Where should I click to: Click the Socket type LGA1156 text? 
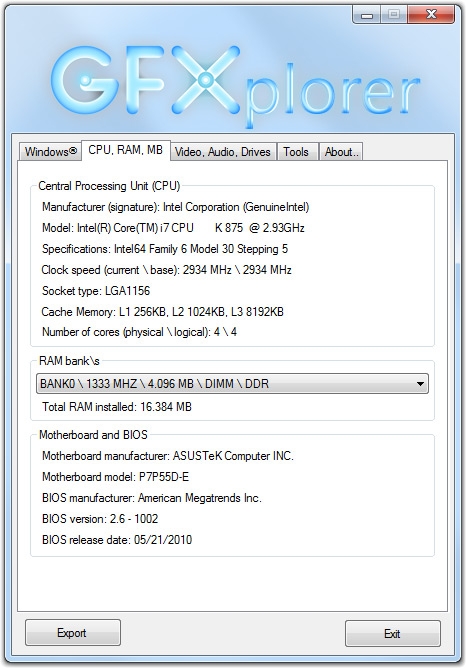coord(96,291)
